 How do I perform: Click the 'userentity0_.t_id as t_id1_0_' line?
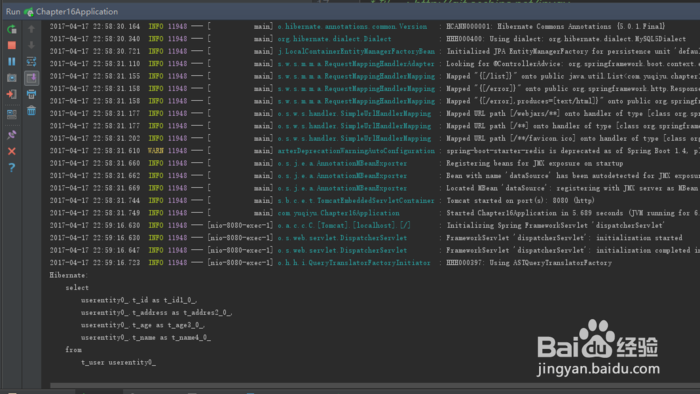tap(139, 300)
